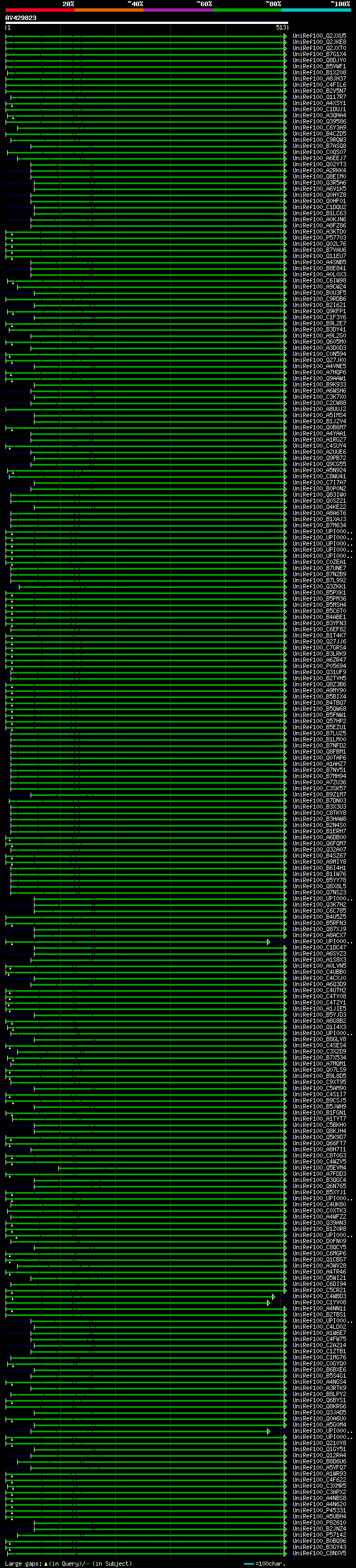Open hit UniRef100_P05694
The height and width of the screenshot is (1568, 356).
[319, 666]
